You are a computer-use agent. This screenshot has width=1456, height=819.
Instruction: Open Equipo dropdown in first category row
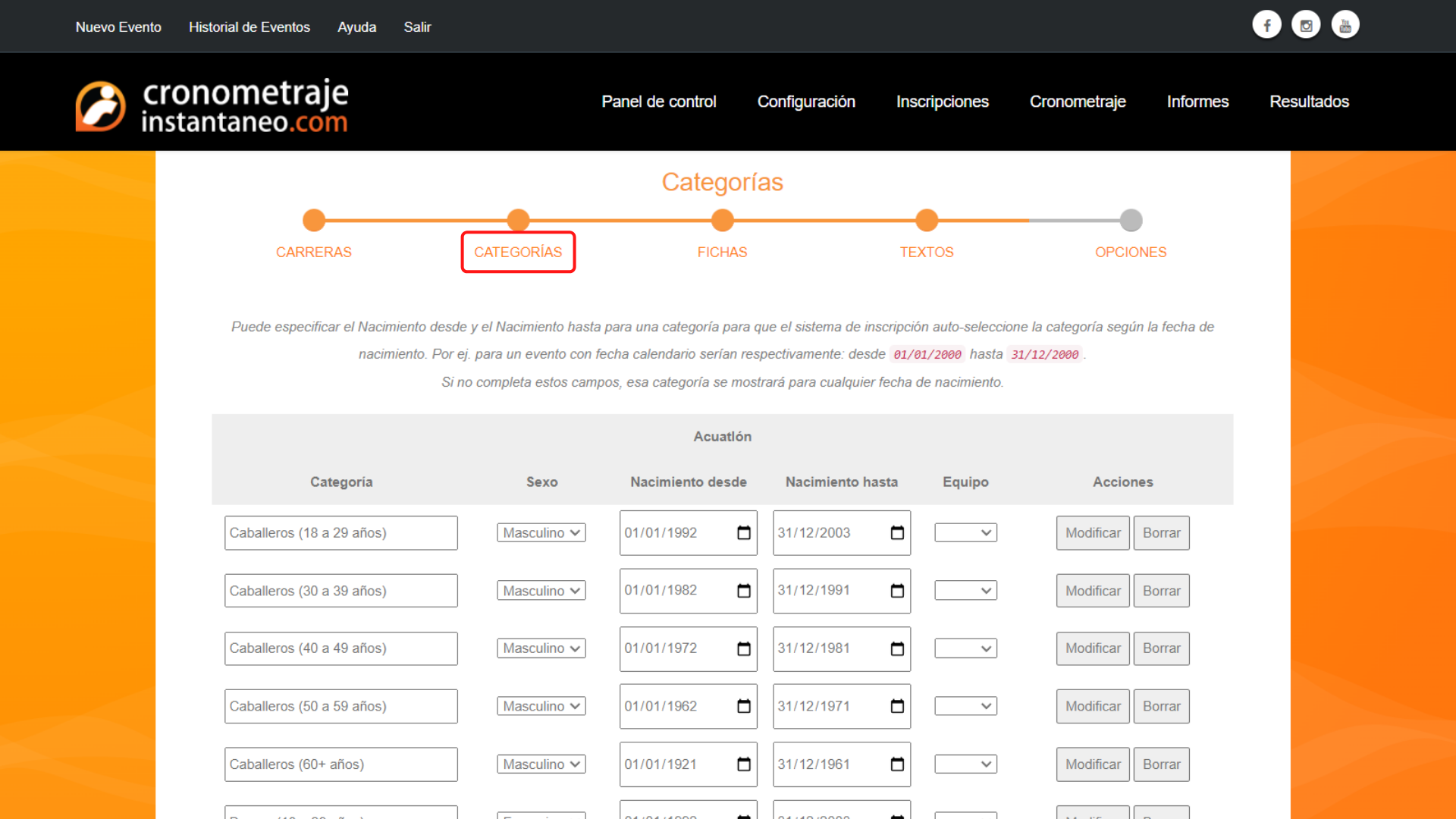[x=965, y=532]
